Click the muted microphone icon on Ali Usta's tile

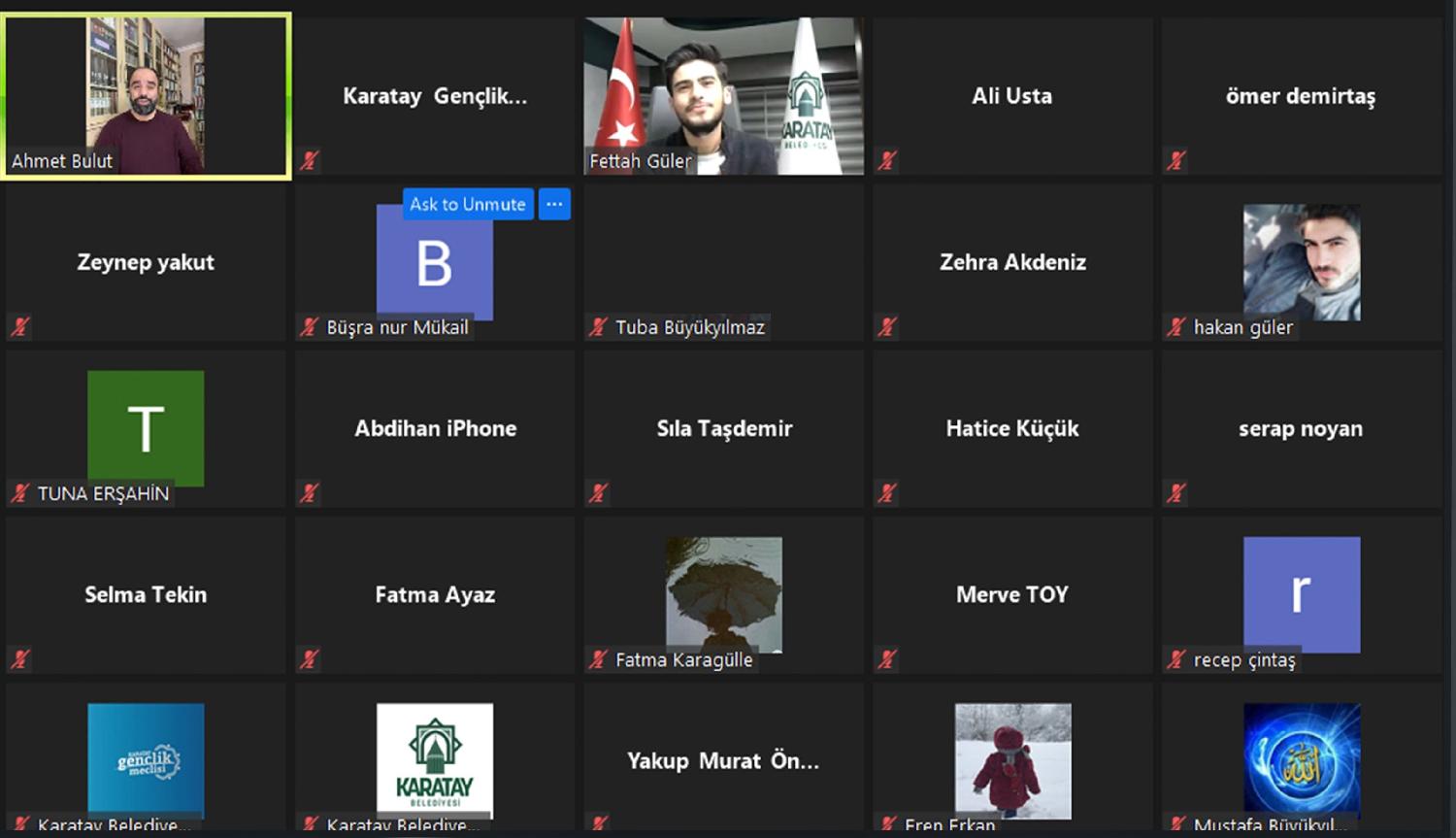click(887, 160)
